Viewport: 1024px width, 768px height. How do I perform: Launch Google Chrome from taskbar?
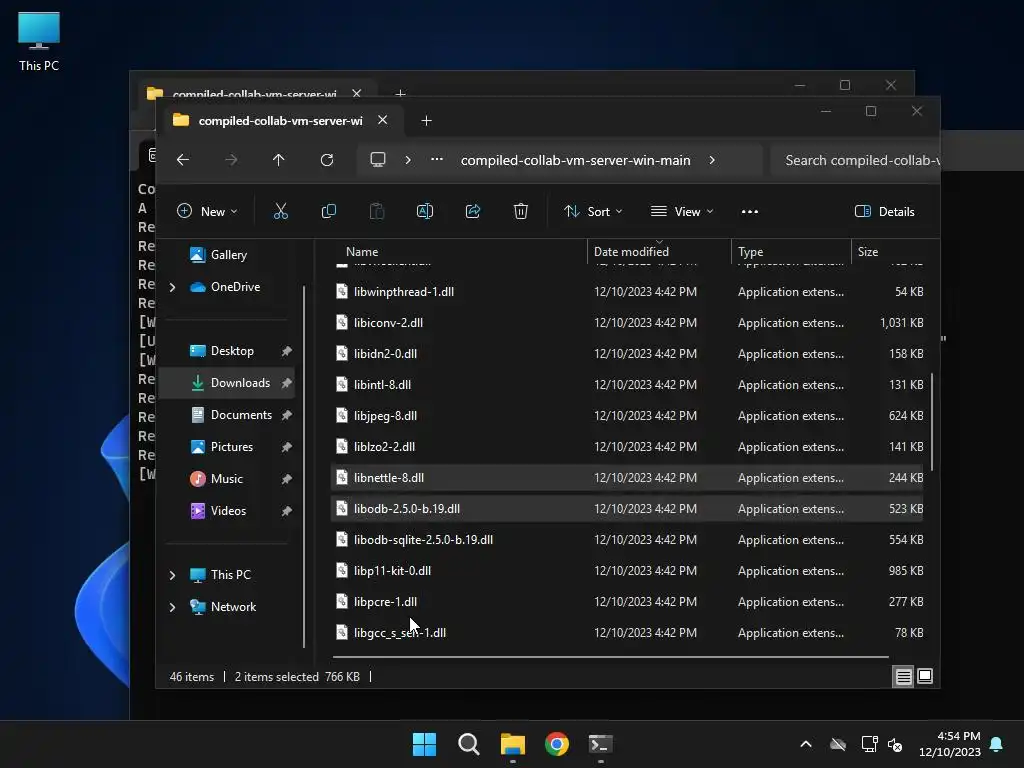[x=556, y=744]
